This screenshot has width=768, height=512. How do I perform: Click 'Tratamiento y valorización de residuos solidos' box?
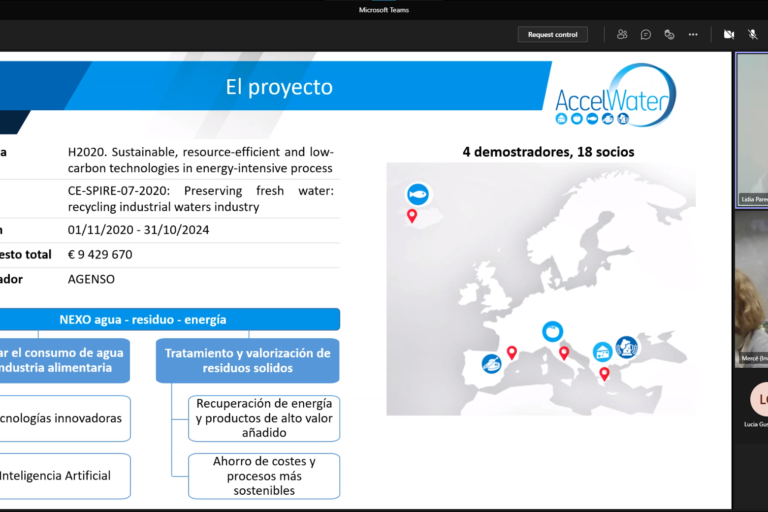(x=247, y=360)
